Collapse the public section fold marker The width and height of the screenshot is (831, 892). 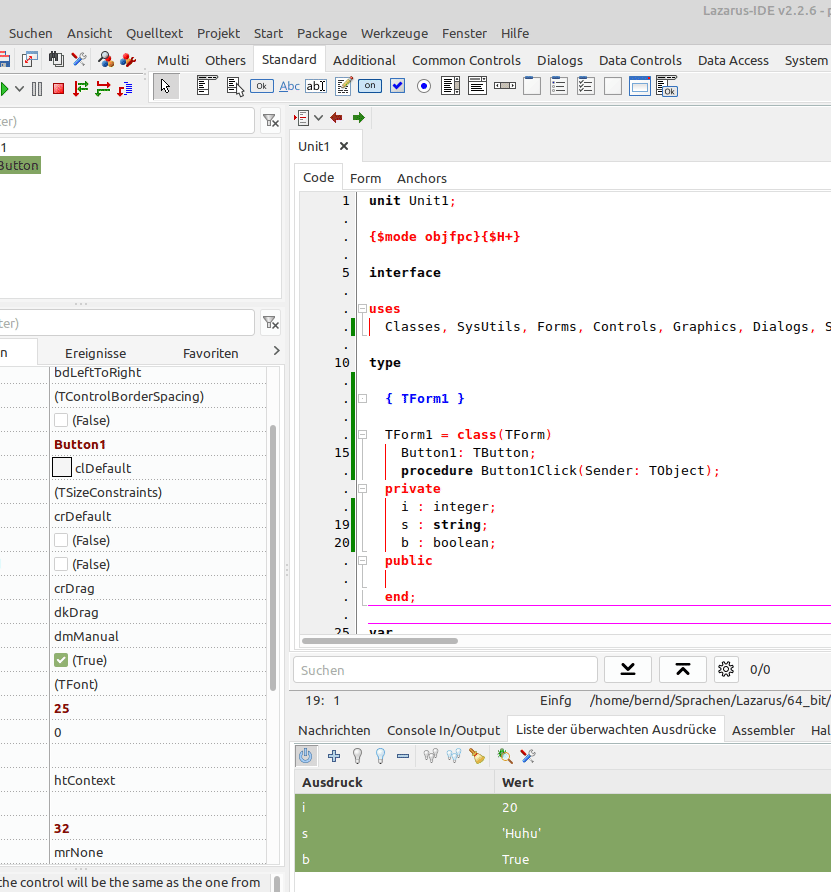362,560
